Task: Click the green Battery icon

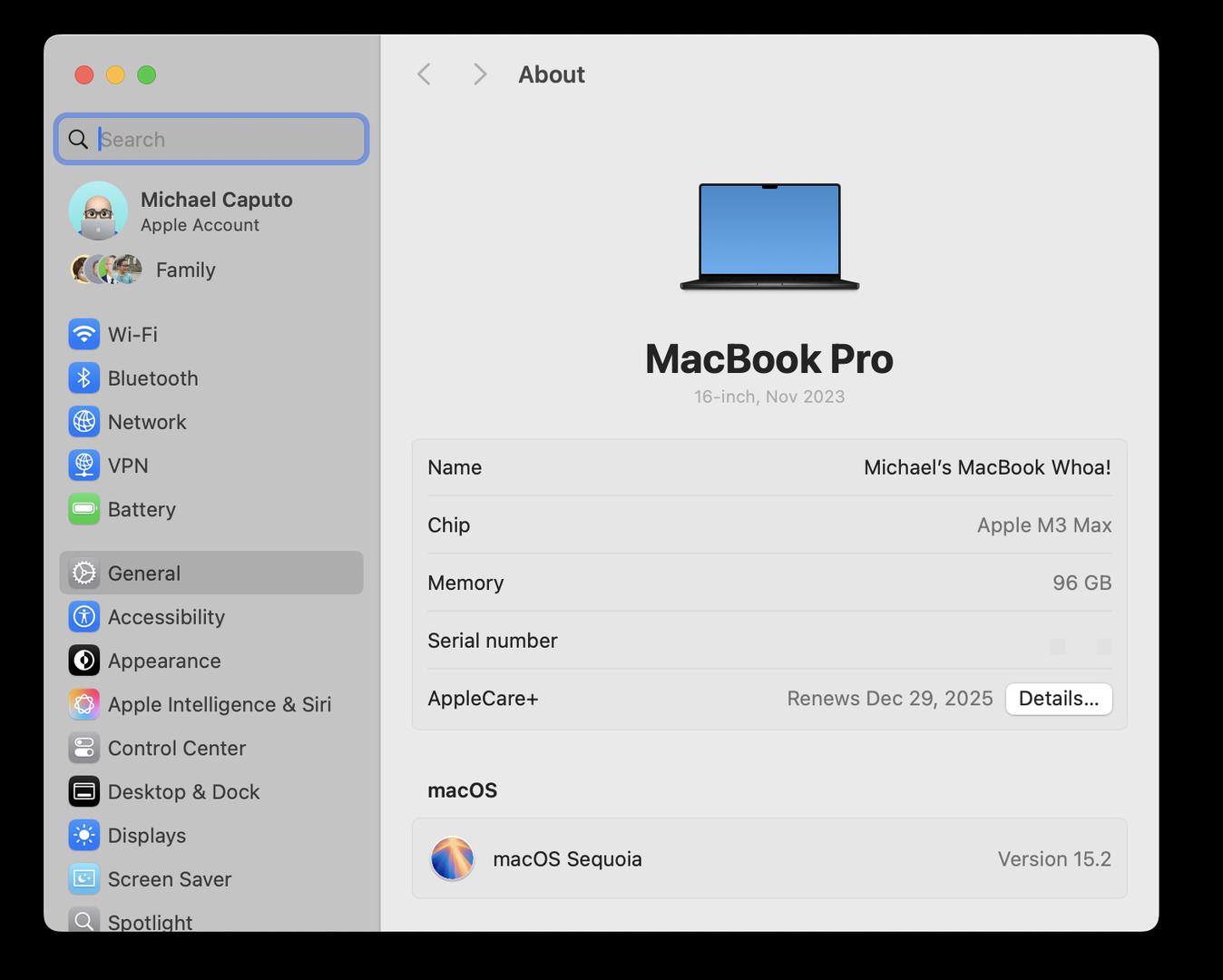Action: click(x=84, y=509)
